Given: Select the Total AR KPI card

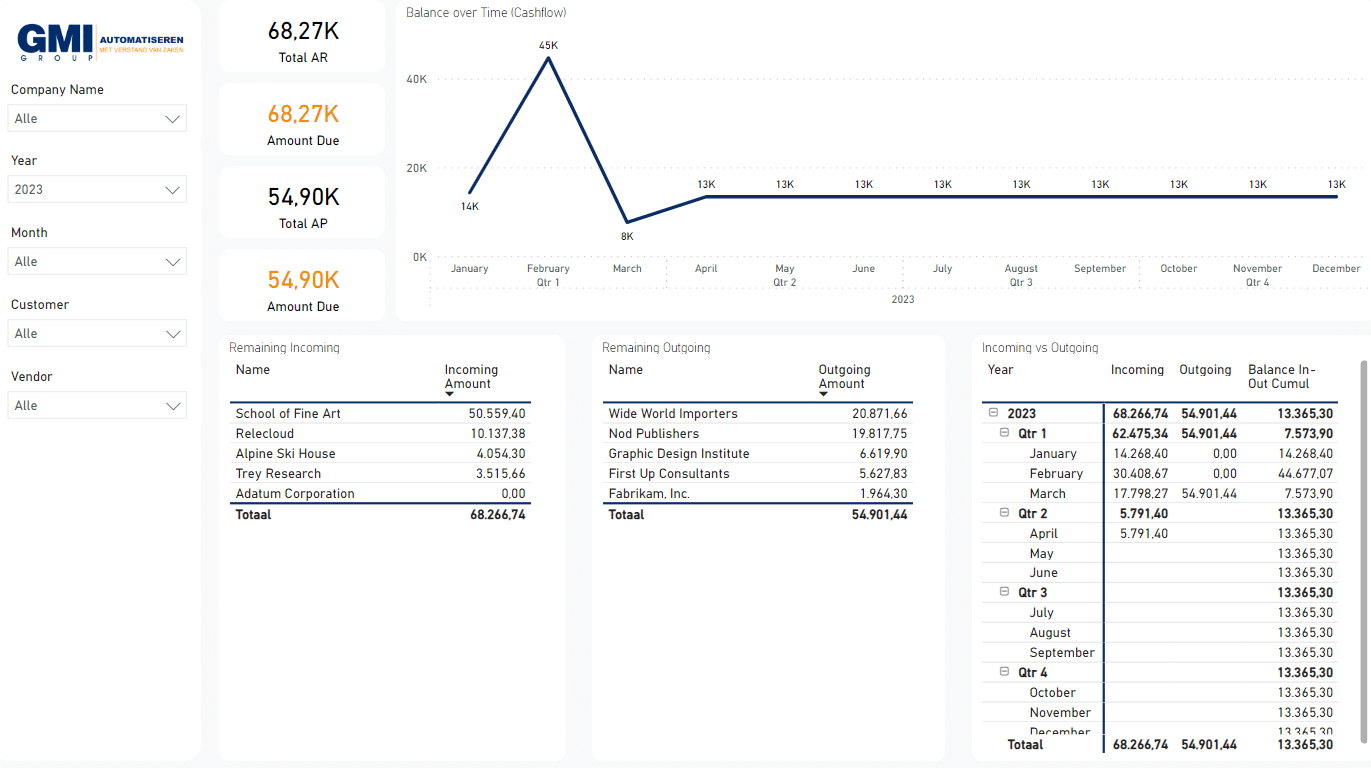Looking at the screenshot, I should pos(302,41).
